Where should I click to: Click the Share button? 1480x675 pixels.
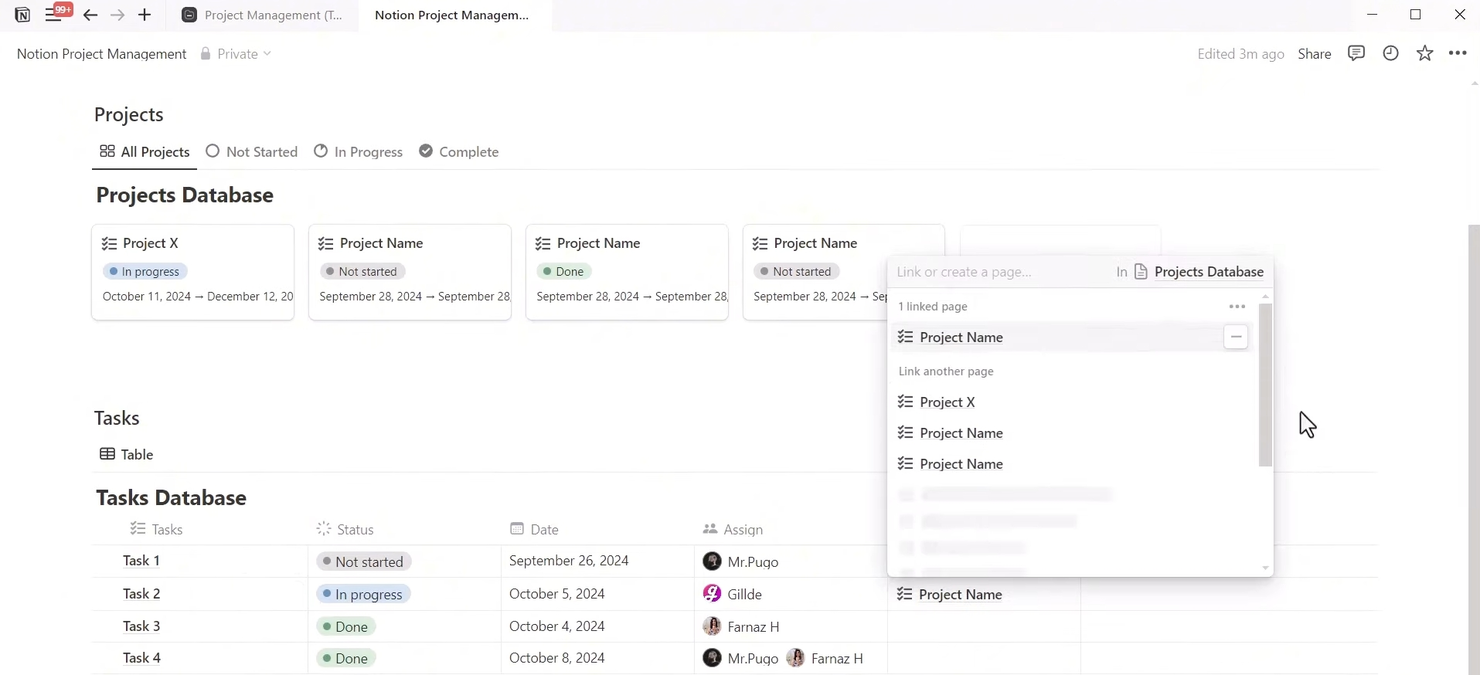(x=1314, y=53)
